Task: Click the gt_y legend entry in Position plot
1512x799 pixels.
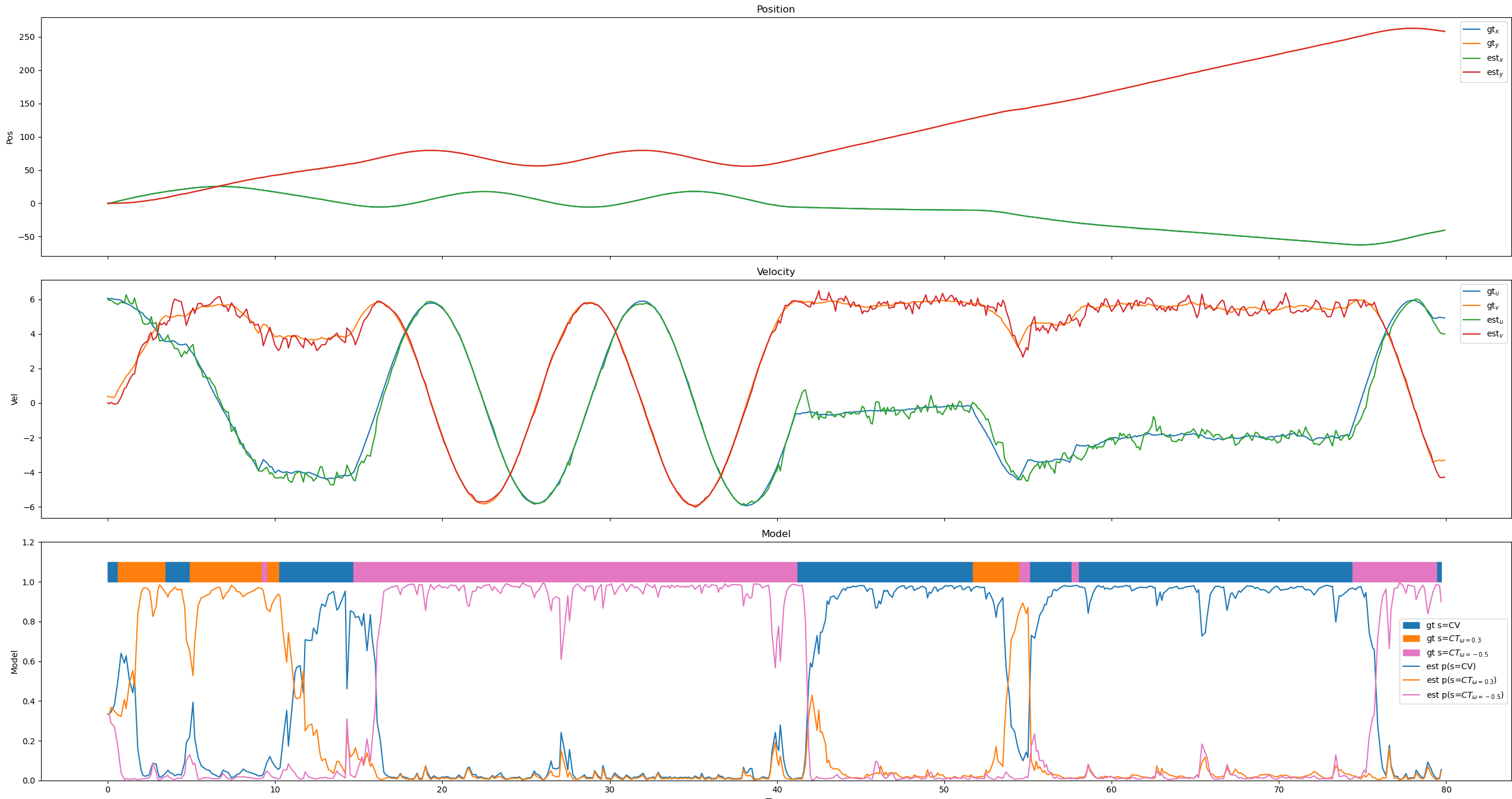Action: coord(1492,44)
